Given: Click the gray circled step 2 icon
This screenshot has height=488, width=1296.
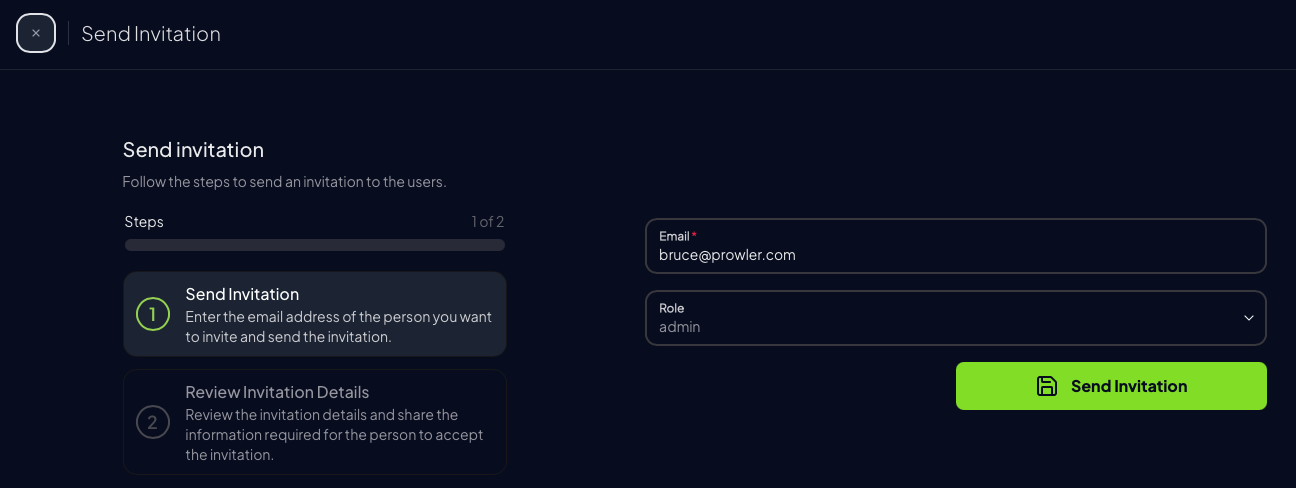Looking at the screenshot, I should 153,422.
